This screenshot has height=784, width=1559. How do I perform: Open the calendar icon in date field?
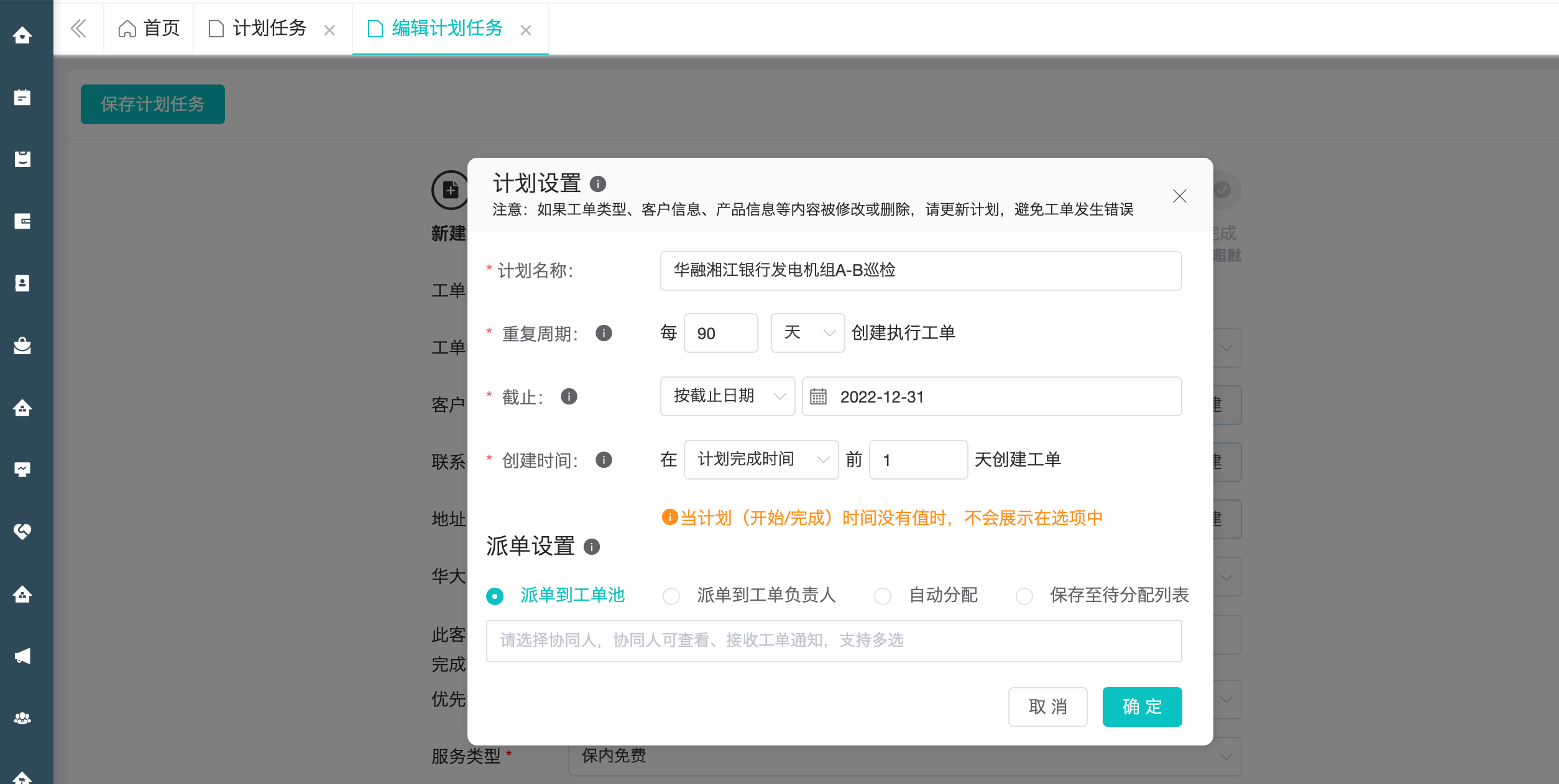point(819,397)
